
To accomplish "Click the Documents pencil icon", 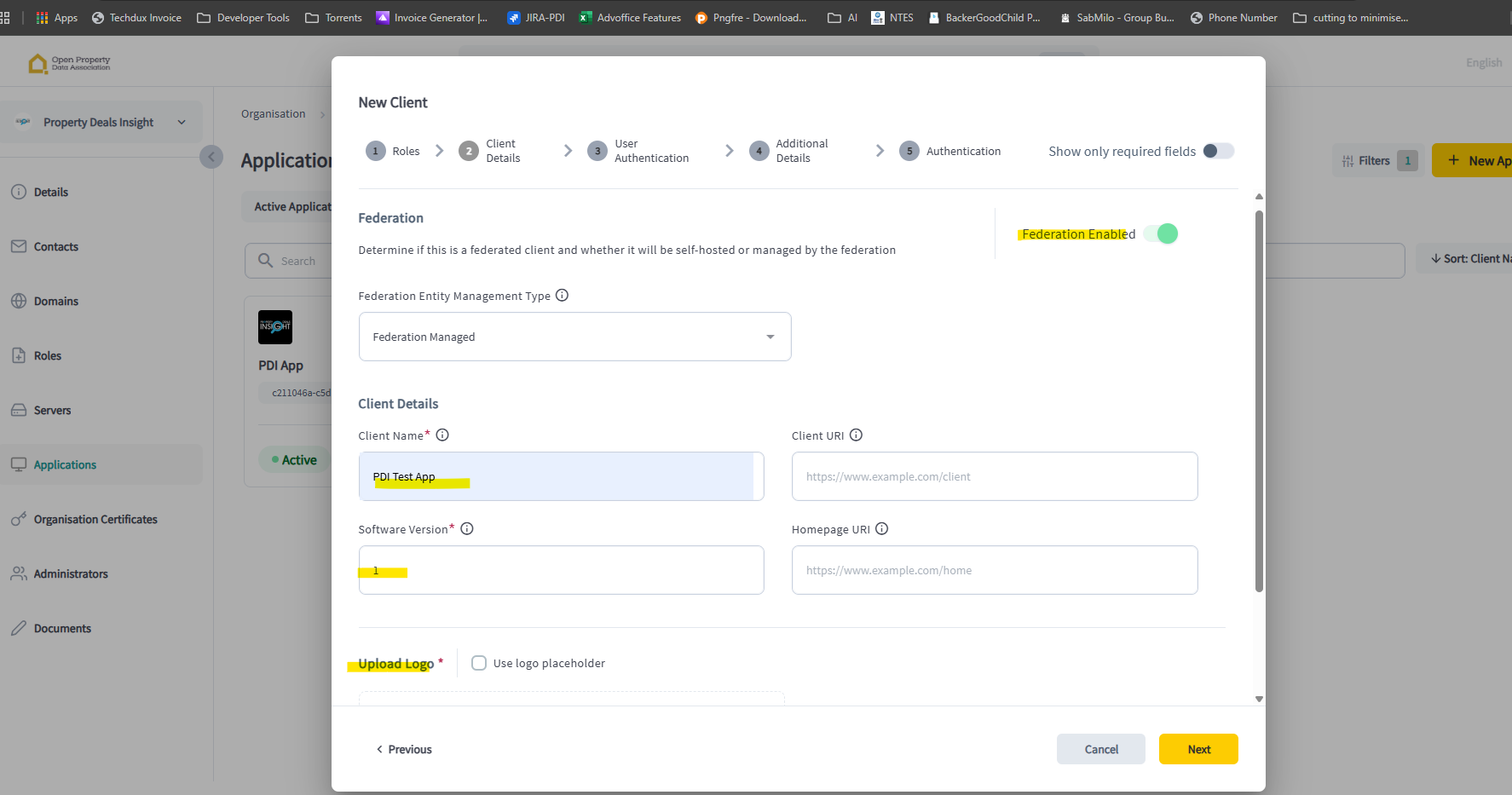I will coord(19,628).
